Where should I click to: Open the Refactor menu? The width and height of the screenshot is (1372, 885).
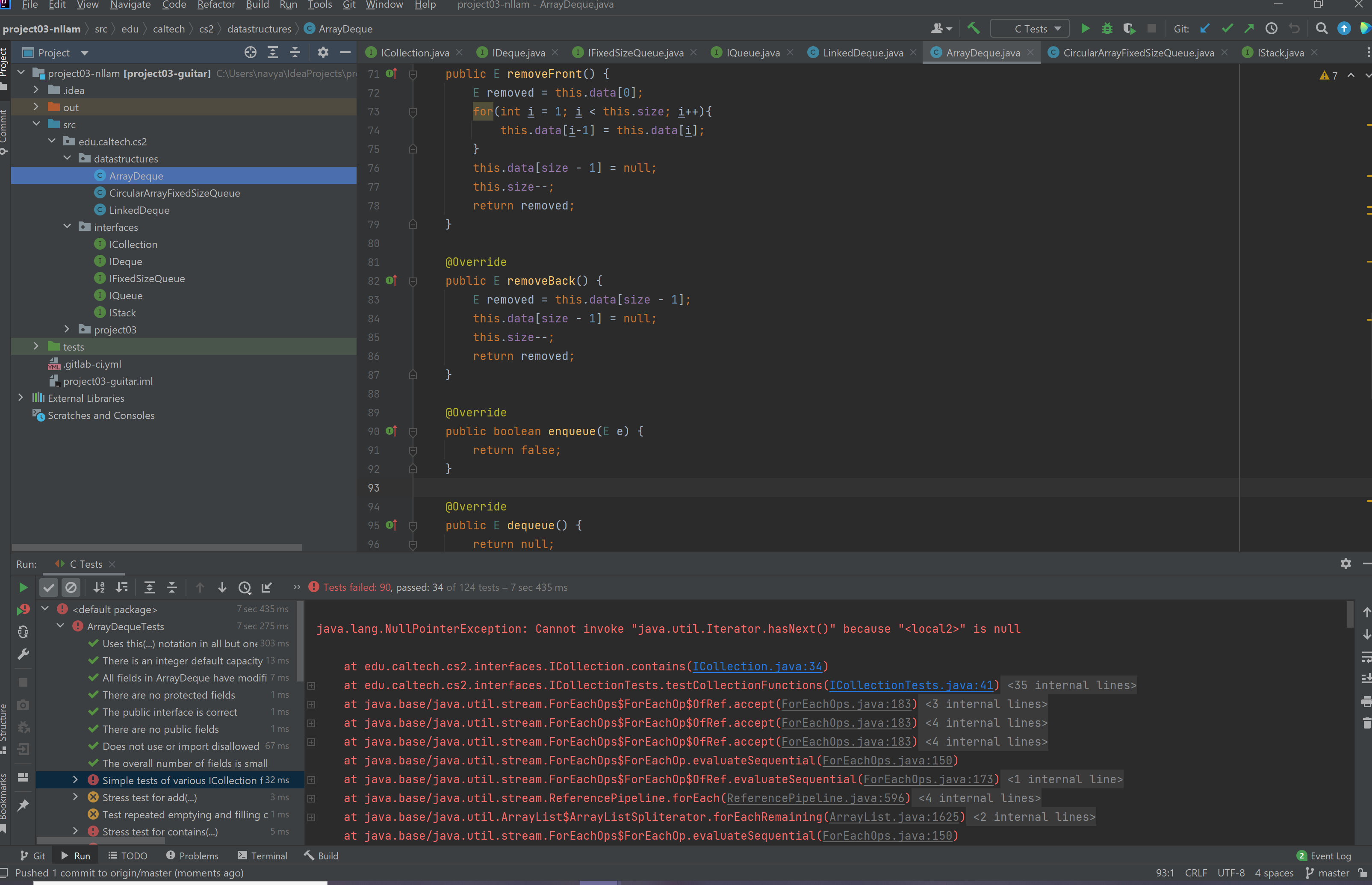tap(215, 5)
